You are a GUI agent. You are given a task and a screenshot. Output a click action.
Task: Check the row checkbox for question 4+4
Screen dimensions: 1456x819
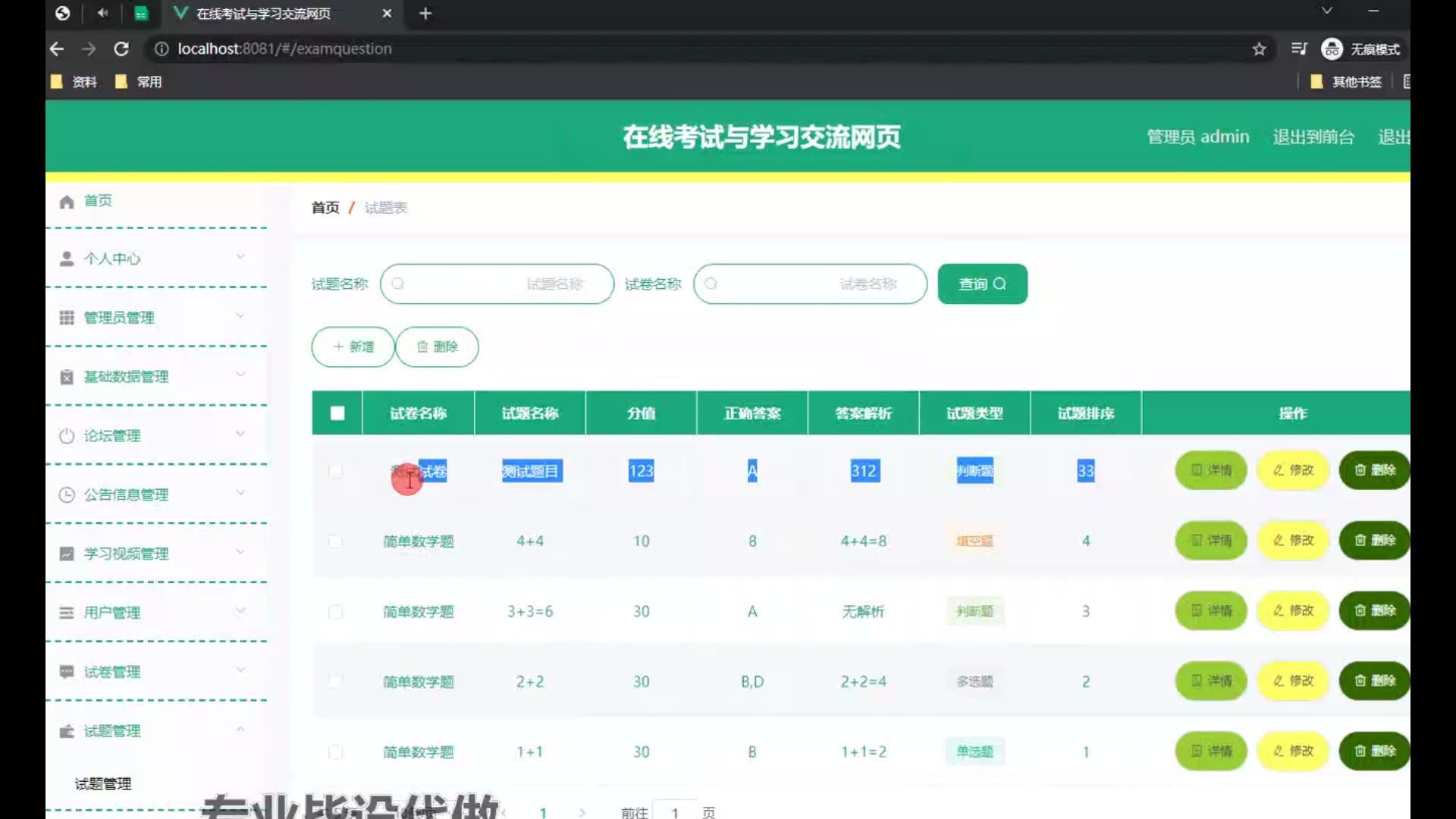335,541
